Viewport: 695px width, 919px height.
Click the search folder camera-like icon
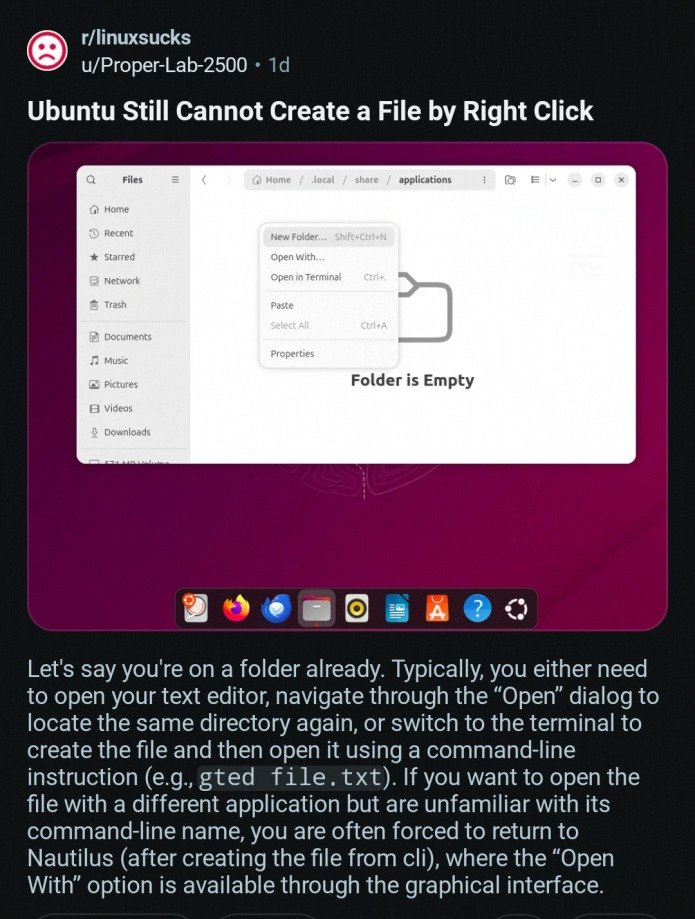tap(510, 180)
